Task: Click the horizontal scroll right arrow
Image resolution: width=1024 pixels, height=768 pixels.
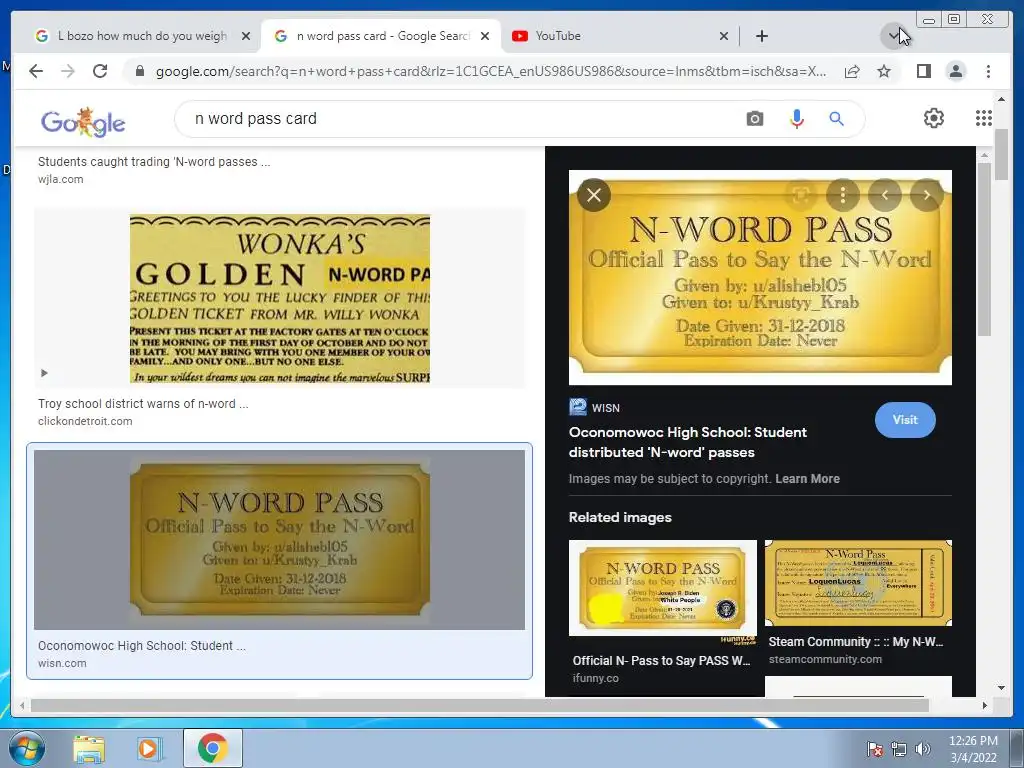Action: coord(984,705)
